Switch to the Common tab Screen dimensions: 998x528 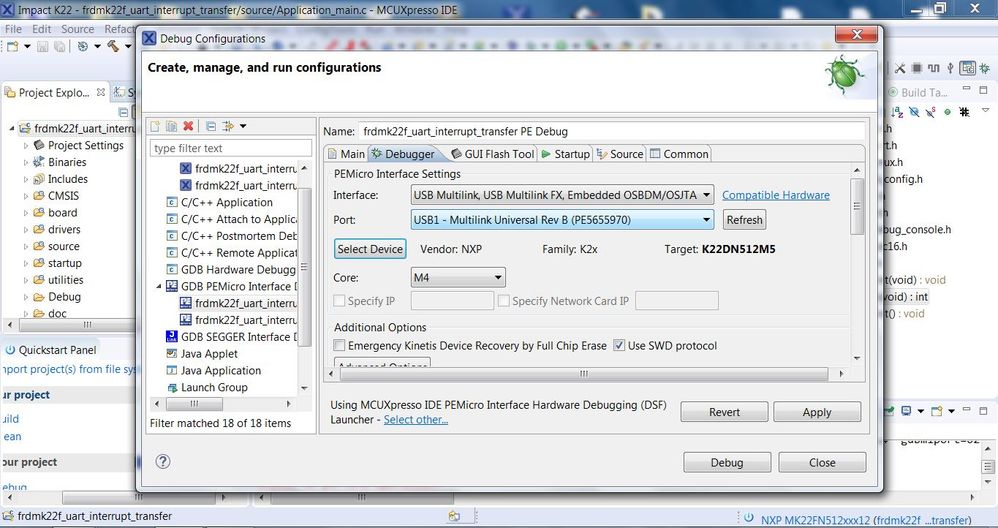tap(679, 154)
